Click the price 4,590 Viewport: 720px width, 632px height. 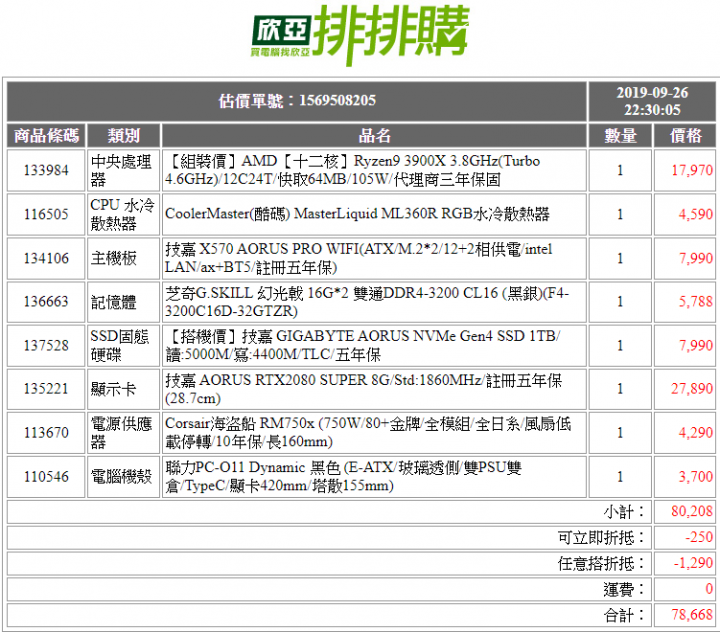pyautogui.click(x=696, y=214)
